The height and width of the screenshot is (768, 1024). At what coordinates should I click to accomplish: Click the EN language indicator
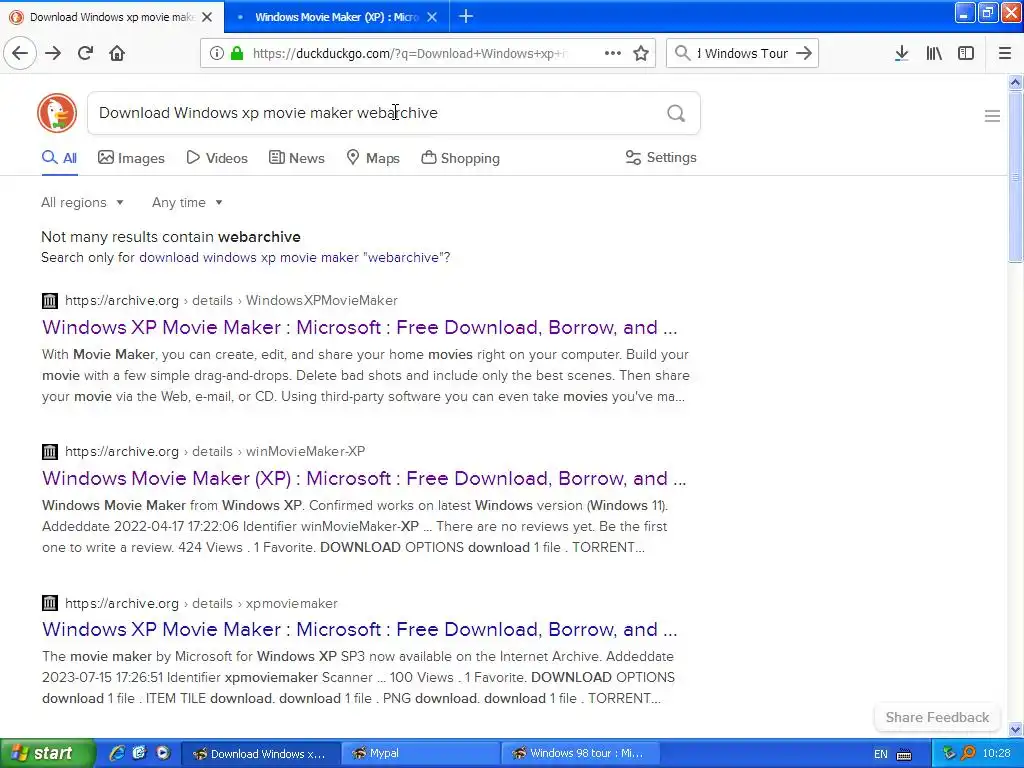pos(880,754)
